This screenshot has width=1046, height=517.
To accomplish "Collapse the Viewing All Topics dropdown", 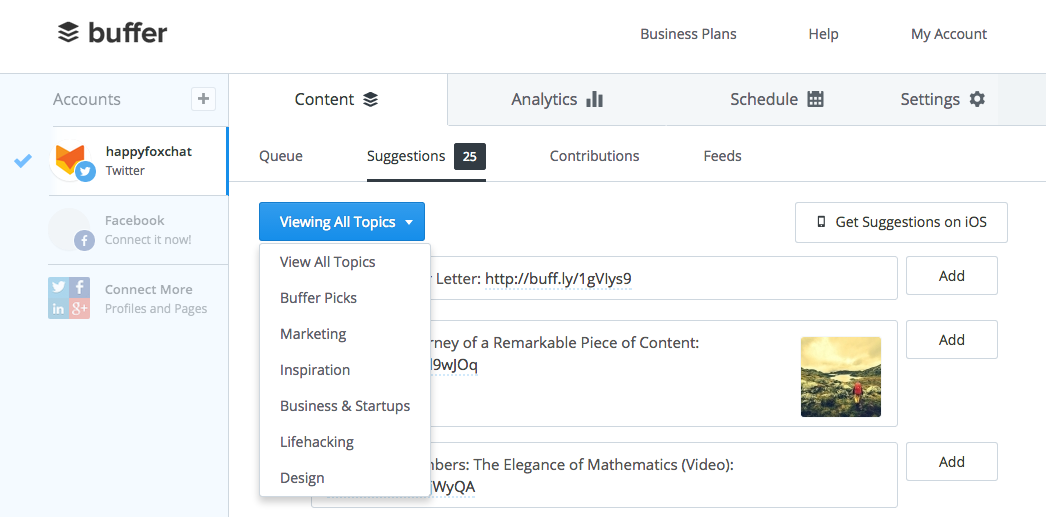I will coord(342,222).
